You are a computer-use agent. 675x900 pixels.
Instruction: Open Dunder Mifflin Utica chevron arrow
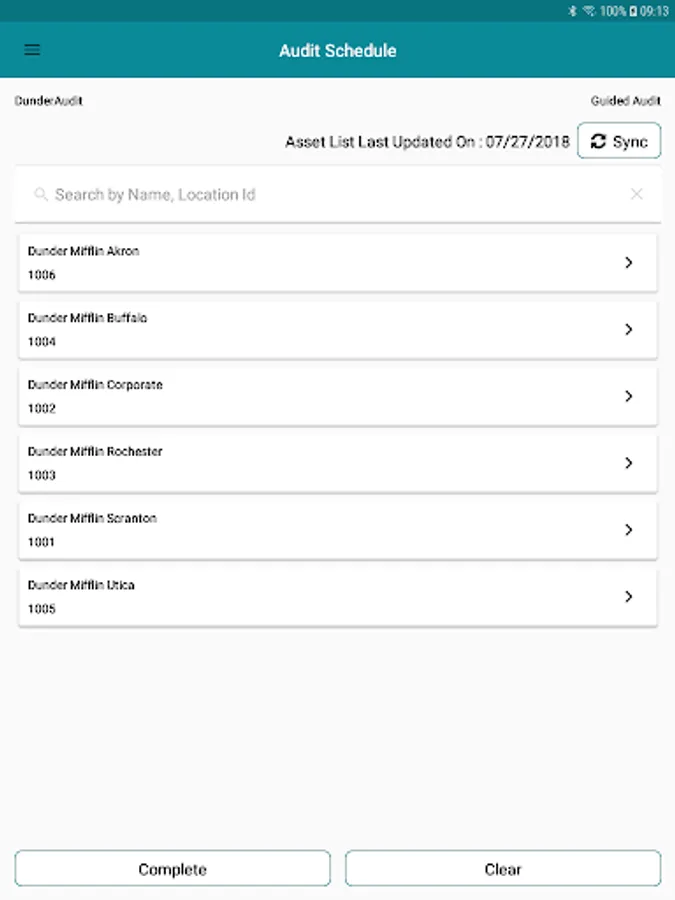coord(628,597)
